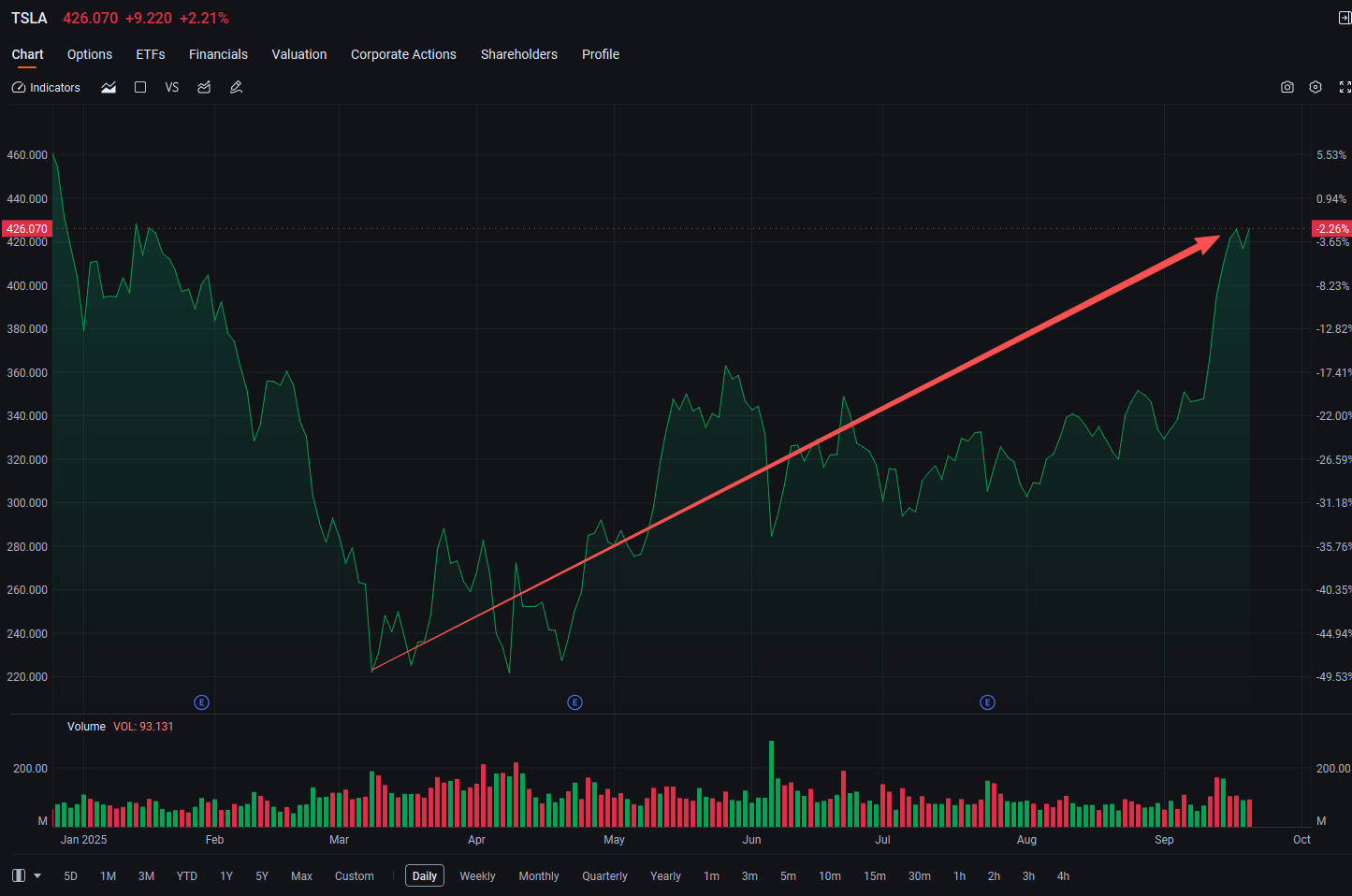Select the Max time range
Image resolution: width=1352 pixels, height=896 pixels.
coord(301,876)
